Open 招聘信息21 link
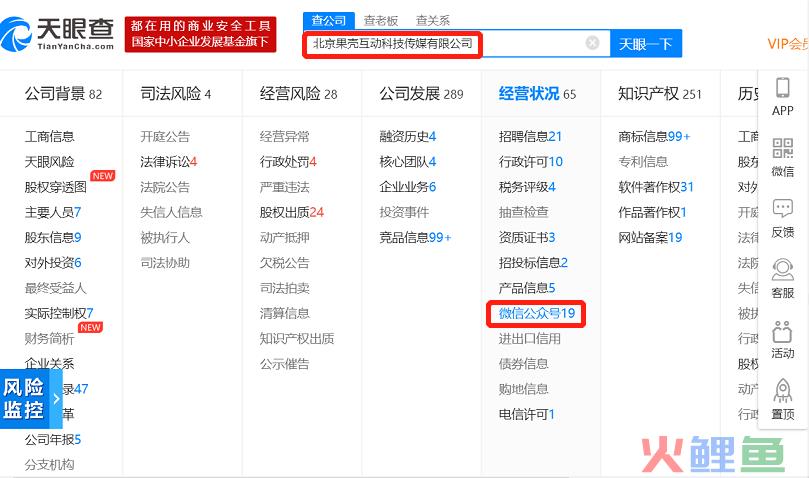Image resolution: width=809 pixels, height=478 pixels. click(530, 136)
